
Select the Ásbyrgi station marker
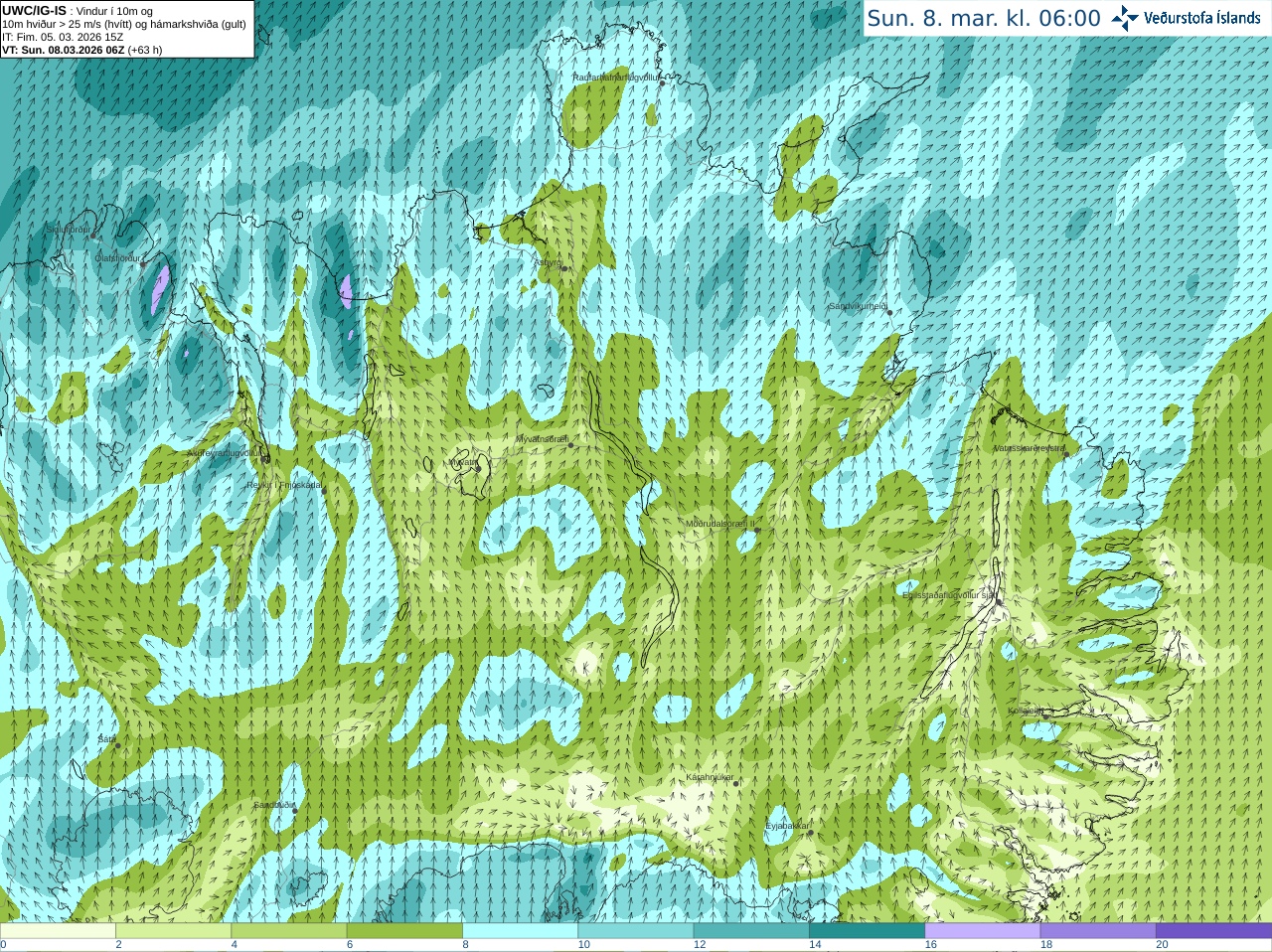tap(563, 268)
